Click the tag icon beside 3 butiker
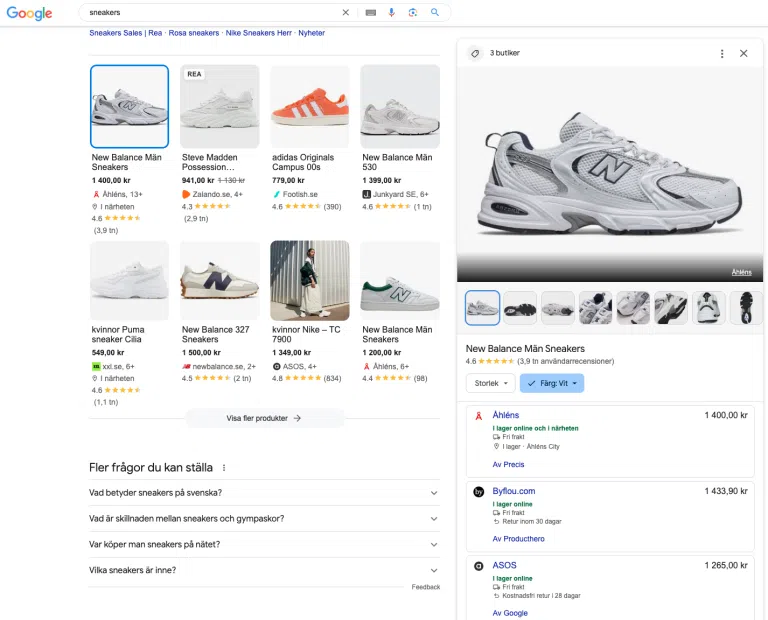 pos(475,53)
